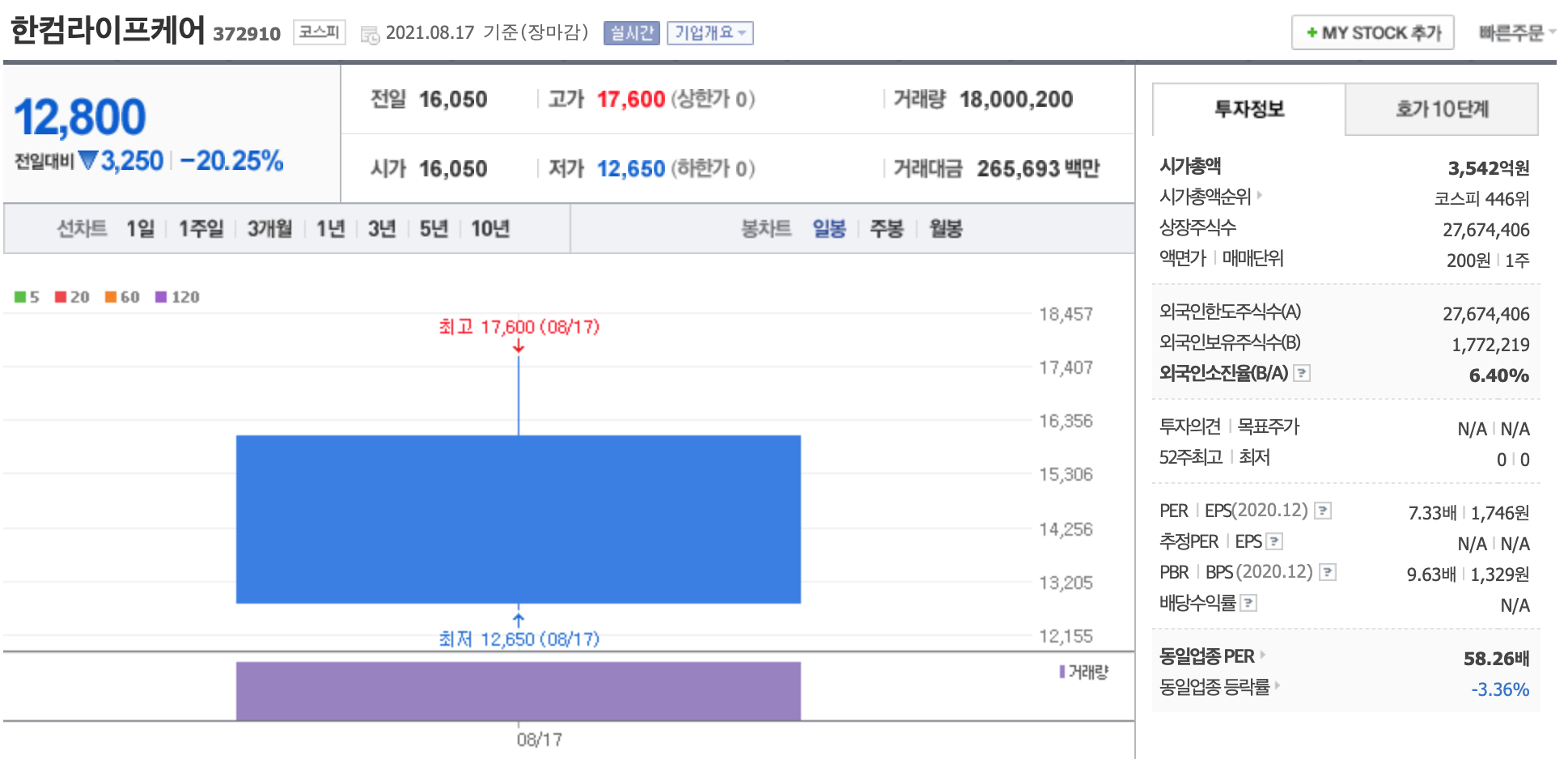Viewport: 1568px width, 759px height.
Task: Click the 한컴라이프케어 stock name heading
Action: [x=108, y=31]
